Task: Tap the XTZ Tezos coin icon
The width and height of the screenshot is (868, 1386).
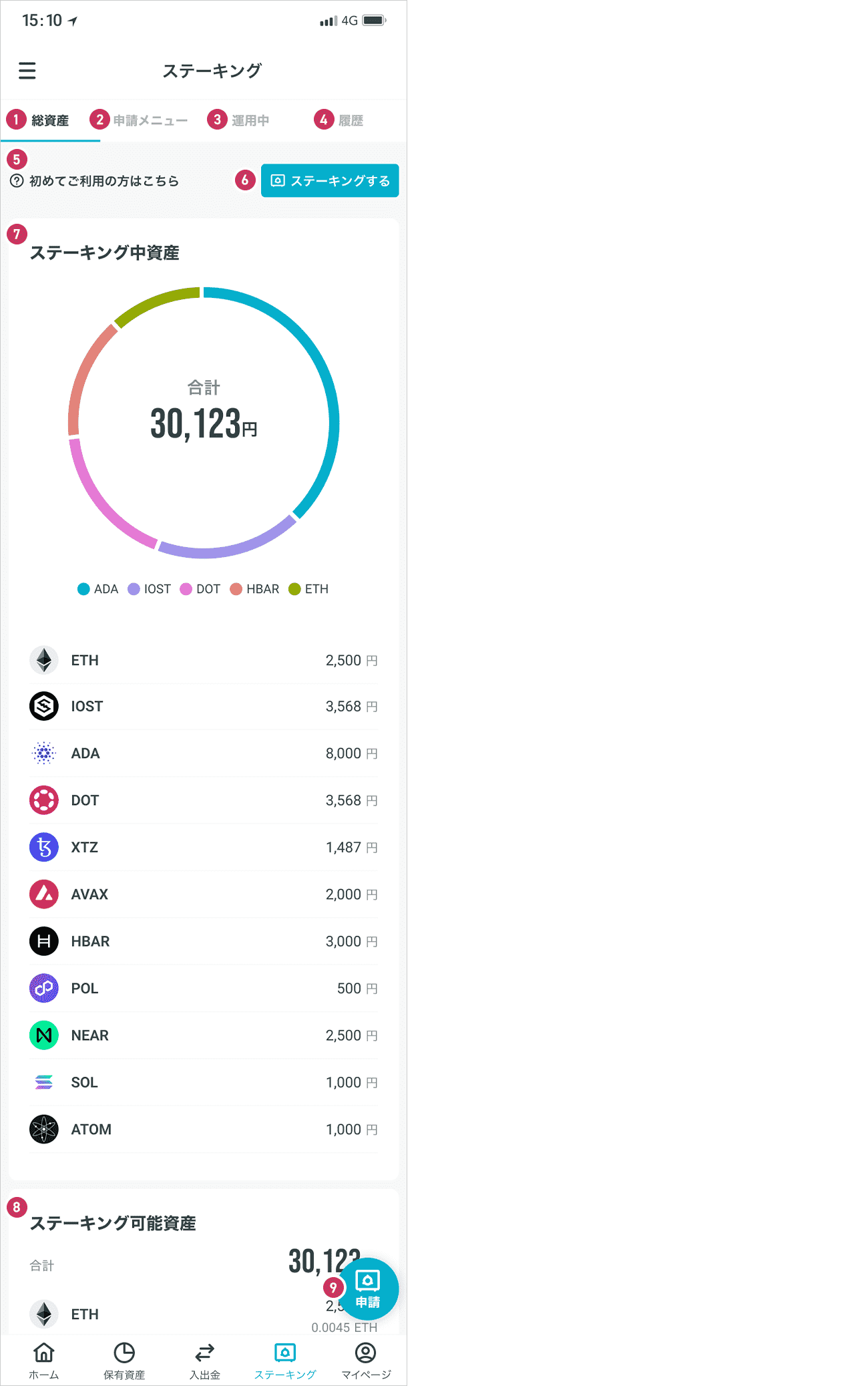Action: (44, 847)
